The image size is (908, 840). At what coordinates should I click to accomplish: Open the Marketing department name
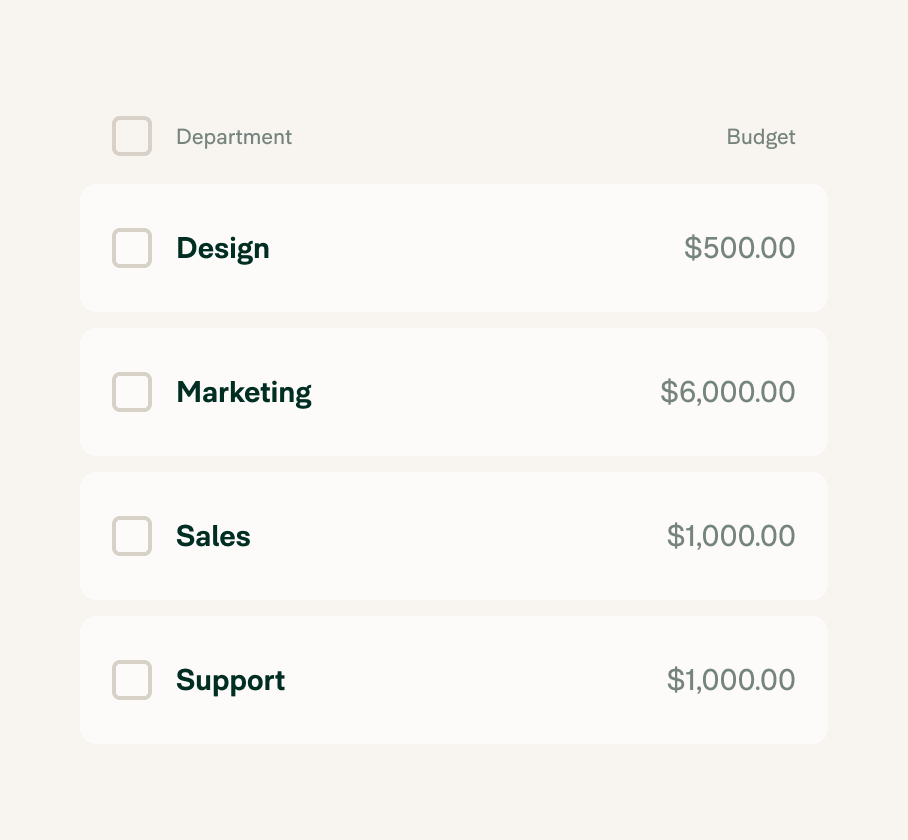click(244, 393)
